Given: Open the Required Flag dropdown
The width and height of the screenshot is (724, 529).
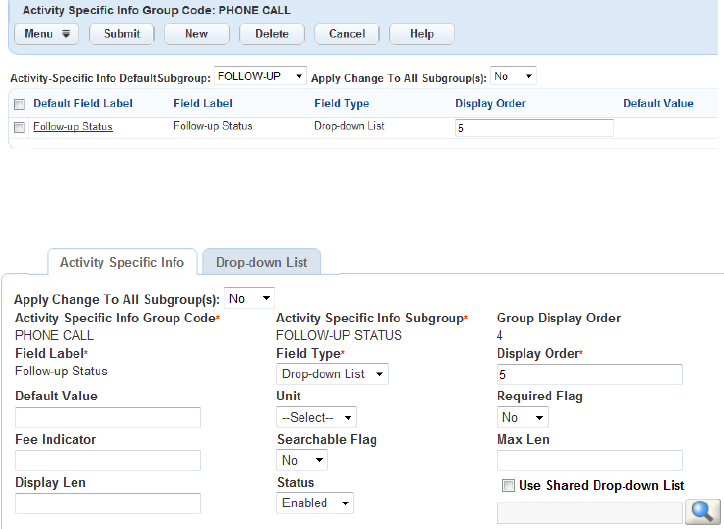Looking at the screenshot, I should (x=523, y=417).
